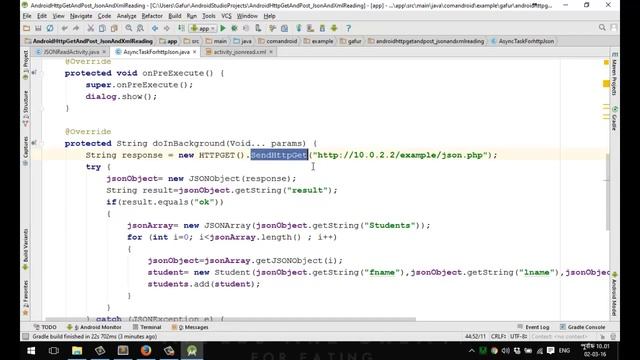Run the app with the green play button
The image size is (640, 360).
tap(223, 28)
